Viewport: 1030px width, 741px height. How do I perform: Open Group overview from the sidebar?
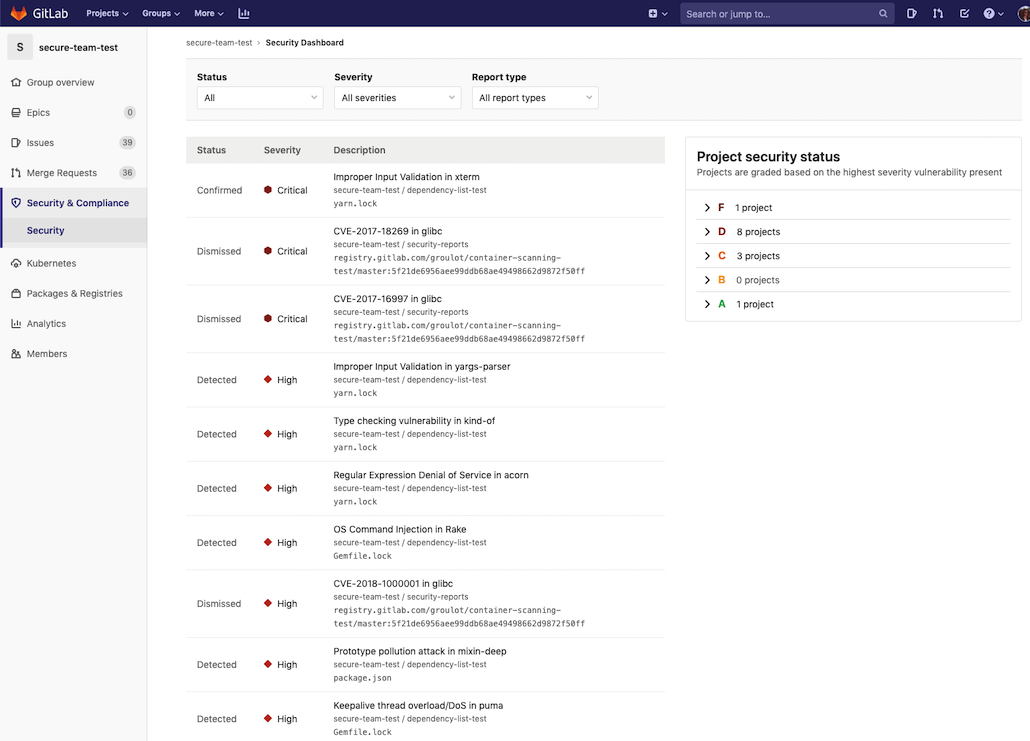[x=59, y=82]
